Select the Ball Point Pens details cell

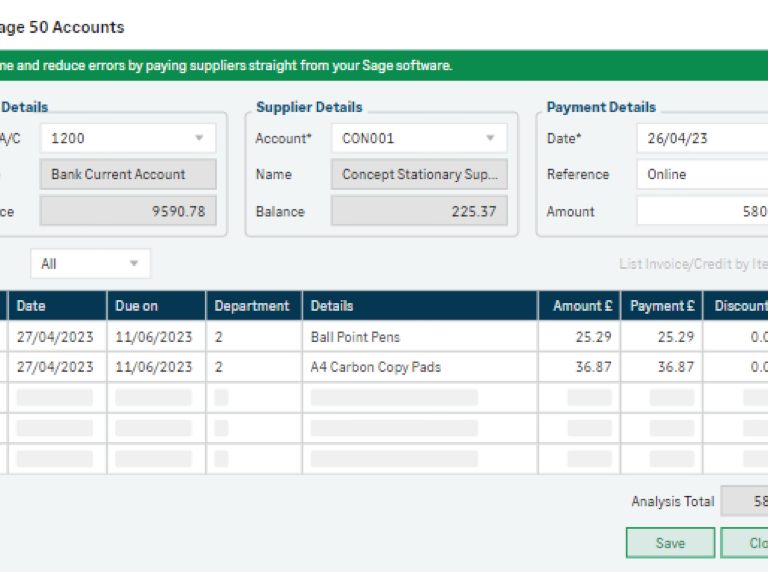420,336
